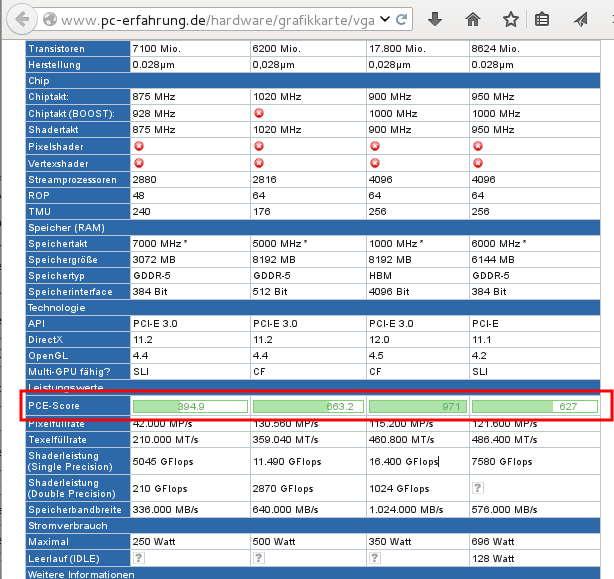Click PCE-Score bar showing 627
Image resolution: width=614 pixels, height=579 pixels.
[535, 406]
